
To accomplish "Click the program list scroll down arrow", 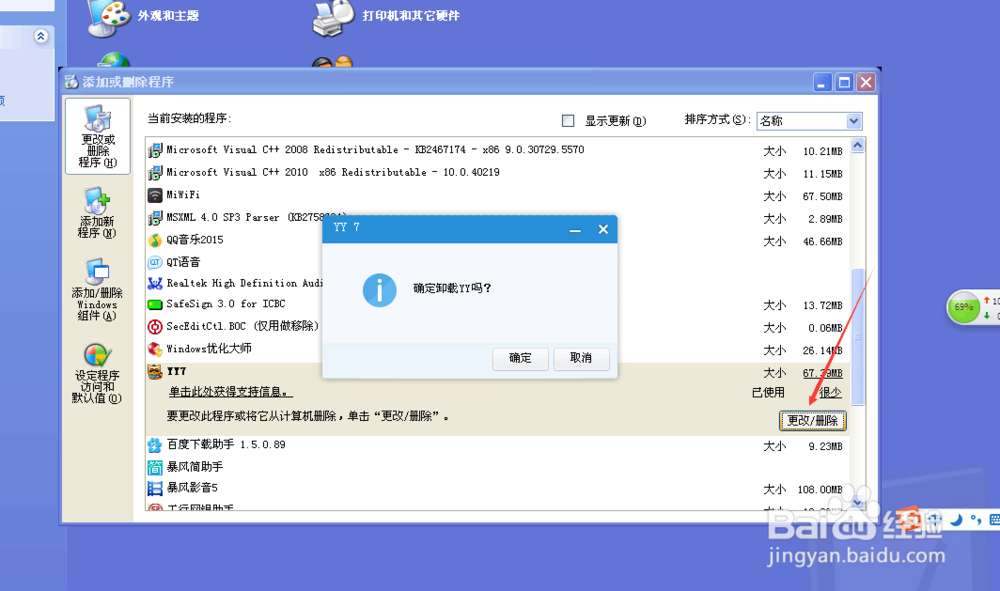I will [x=858, y=503].
